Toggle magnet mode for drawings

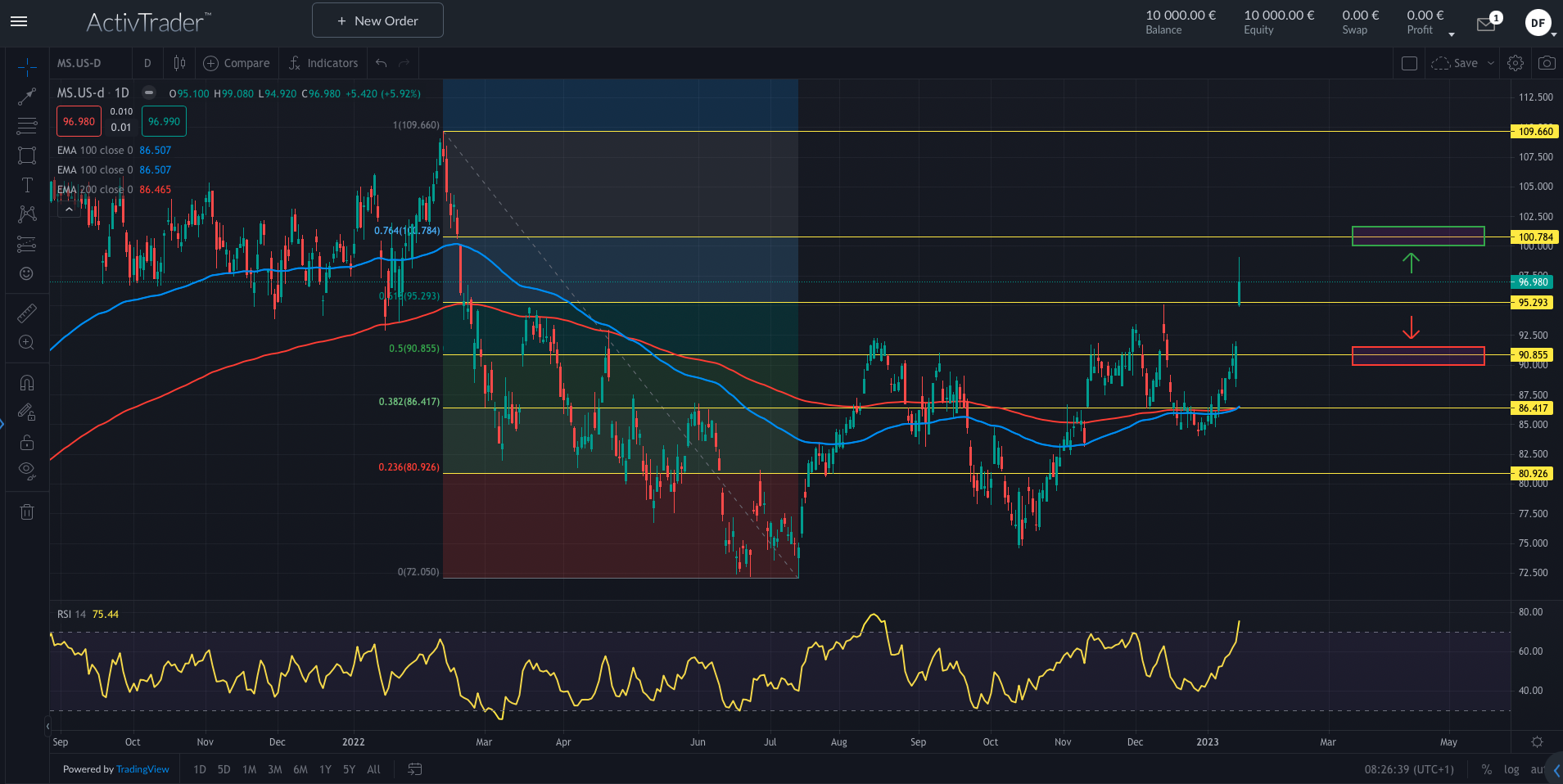[27, 383]
